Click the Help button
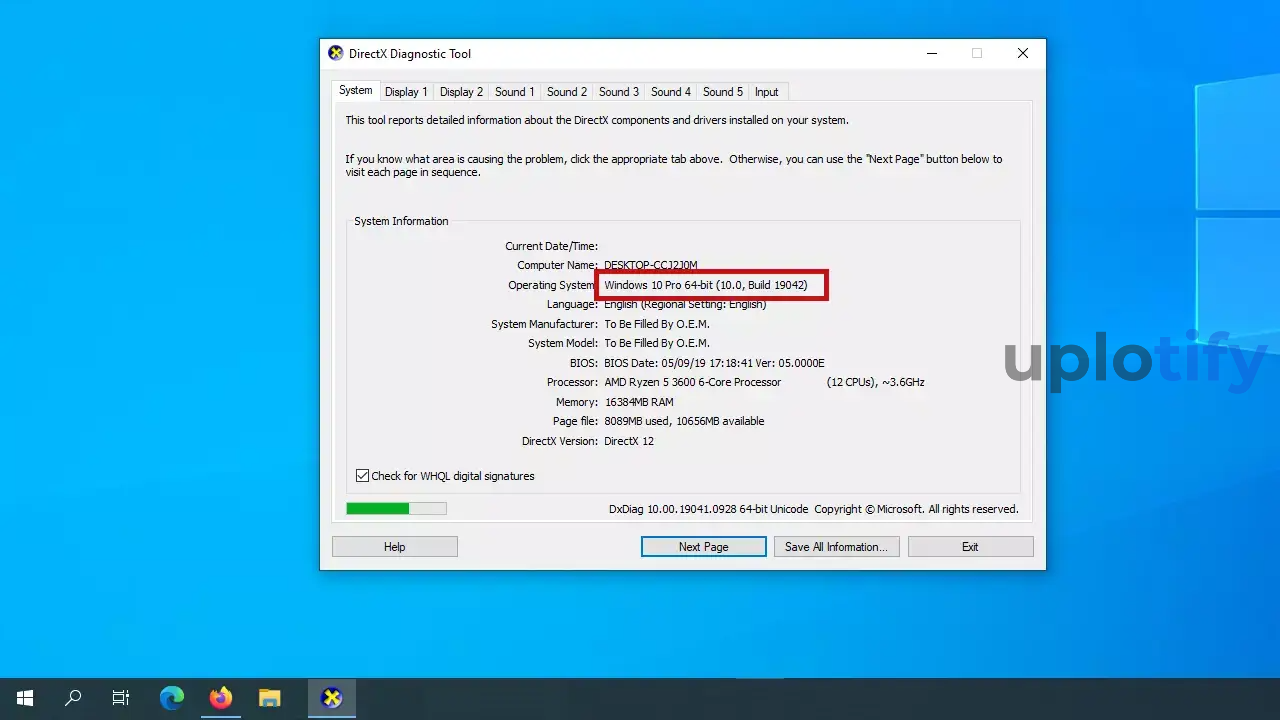The width and height of the screenshot is (1280, 720). [395, 547]
